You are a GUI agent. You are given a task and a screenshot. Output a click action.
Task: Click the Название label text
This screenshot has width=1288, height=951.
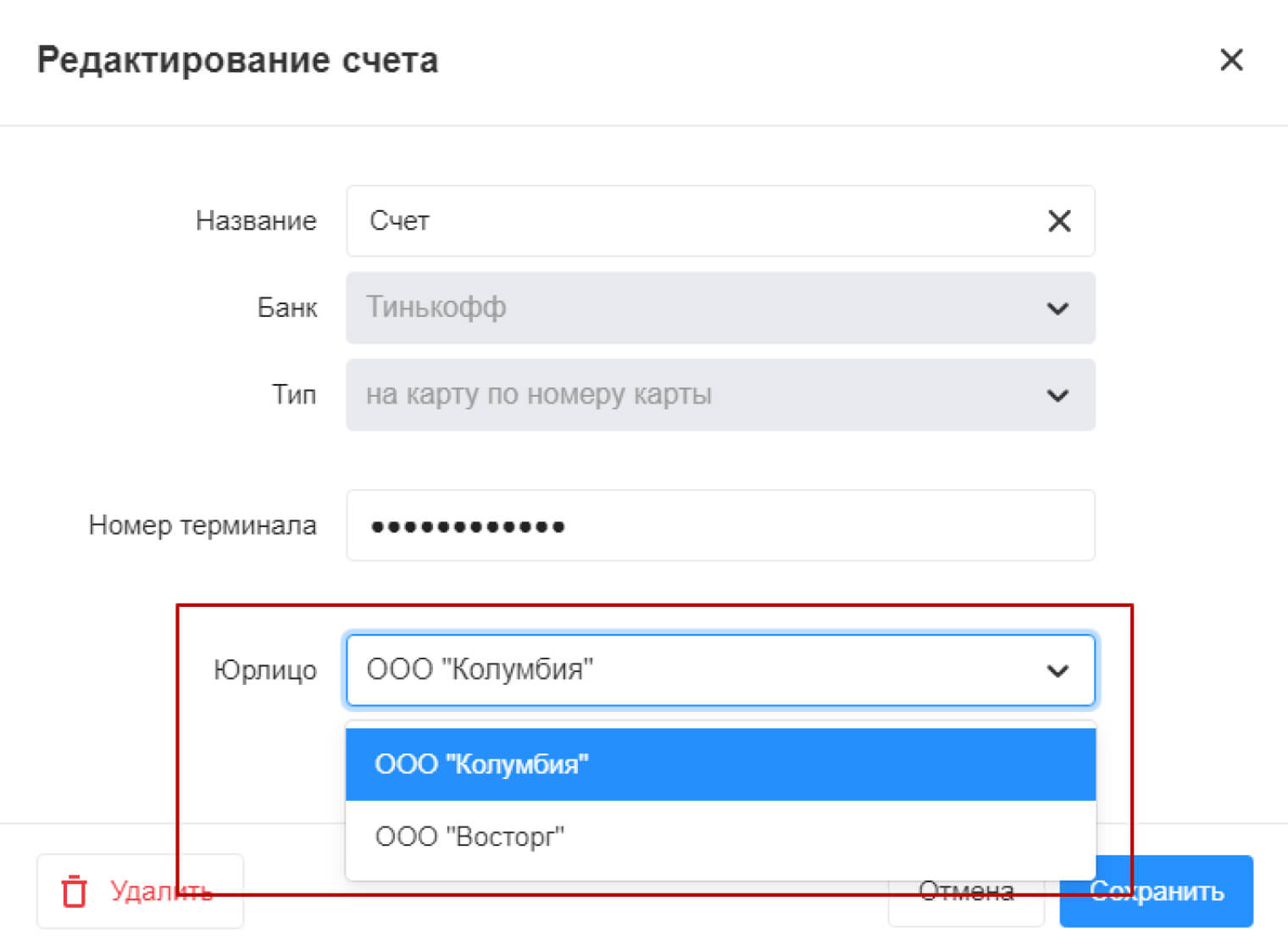click(x=256, y=221)
